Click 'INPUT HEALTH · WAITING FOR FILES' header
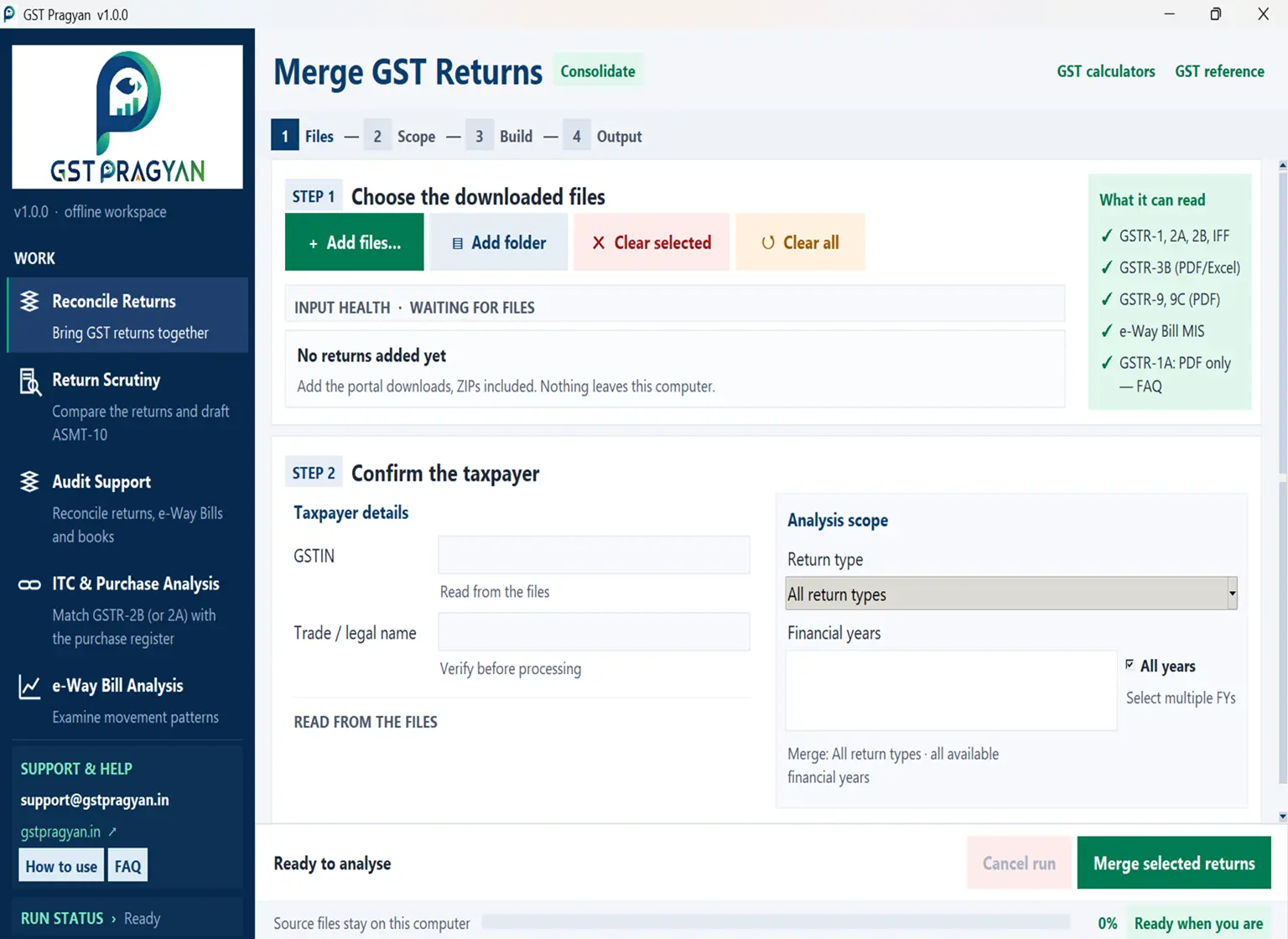1288x939 pixels. pos(414,308)
